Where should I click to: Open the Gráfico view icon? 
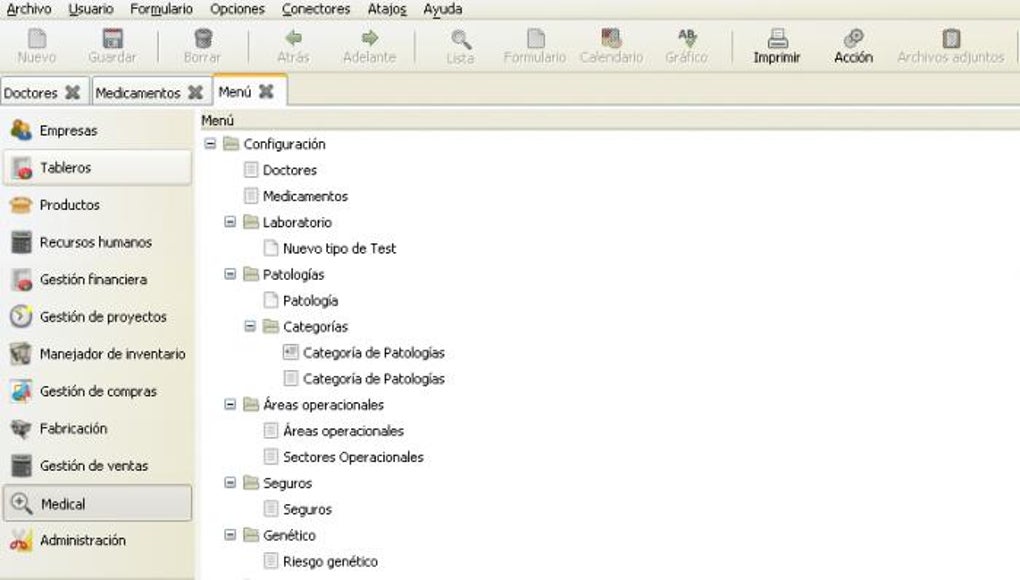[687, 38]
